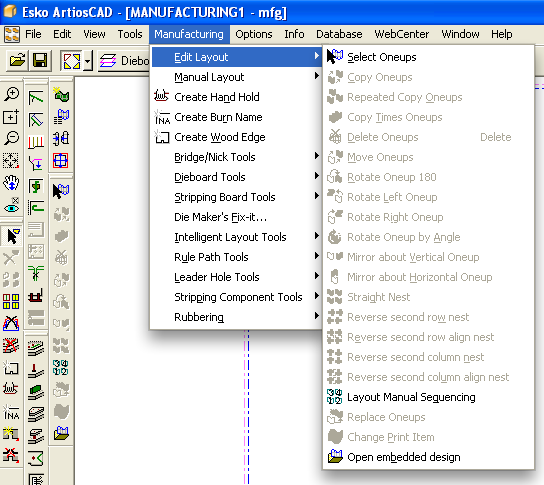This screenshot has height=485, width=544.
Task: Choose Layout Manual Sequencing in submenu
Action: (428, 397)
